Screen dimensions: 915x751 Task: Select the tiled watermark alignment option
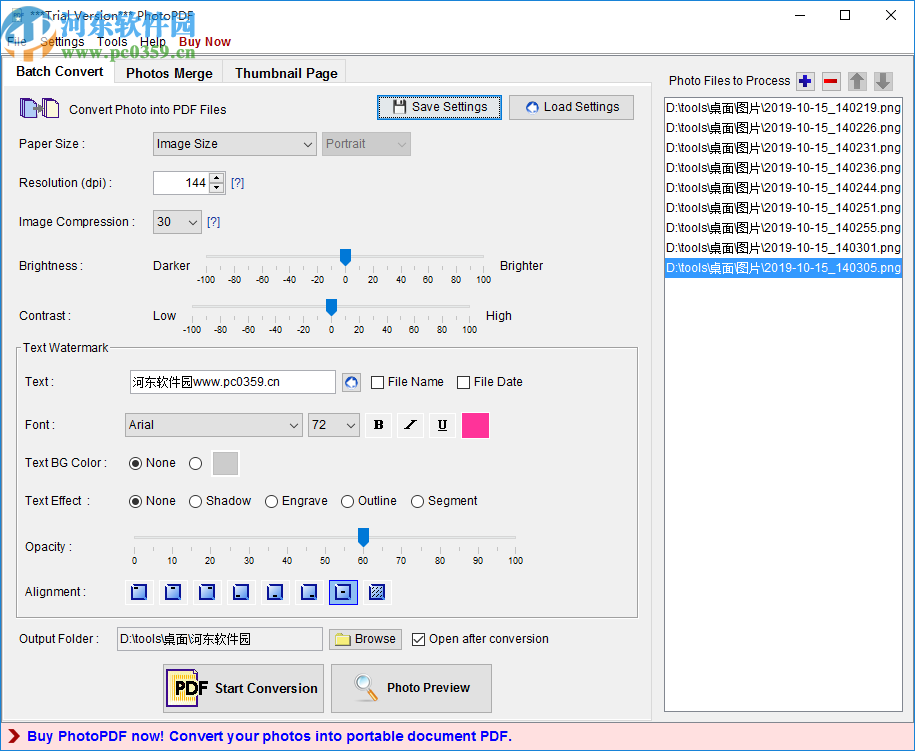pyautogui.click(x=377, y=592)
